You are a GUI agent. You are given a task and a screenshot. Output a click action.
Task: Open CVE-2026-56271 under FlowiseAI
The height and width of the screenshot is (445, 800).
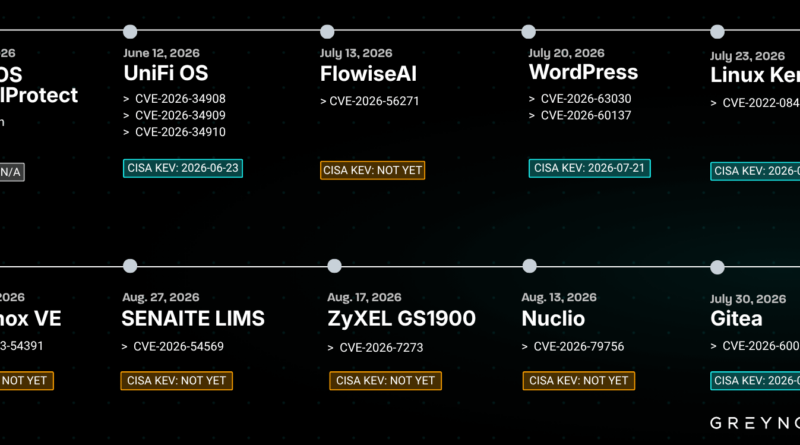[374, 101]
